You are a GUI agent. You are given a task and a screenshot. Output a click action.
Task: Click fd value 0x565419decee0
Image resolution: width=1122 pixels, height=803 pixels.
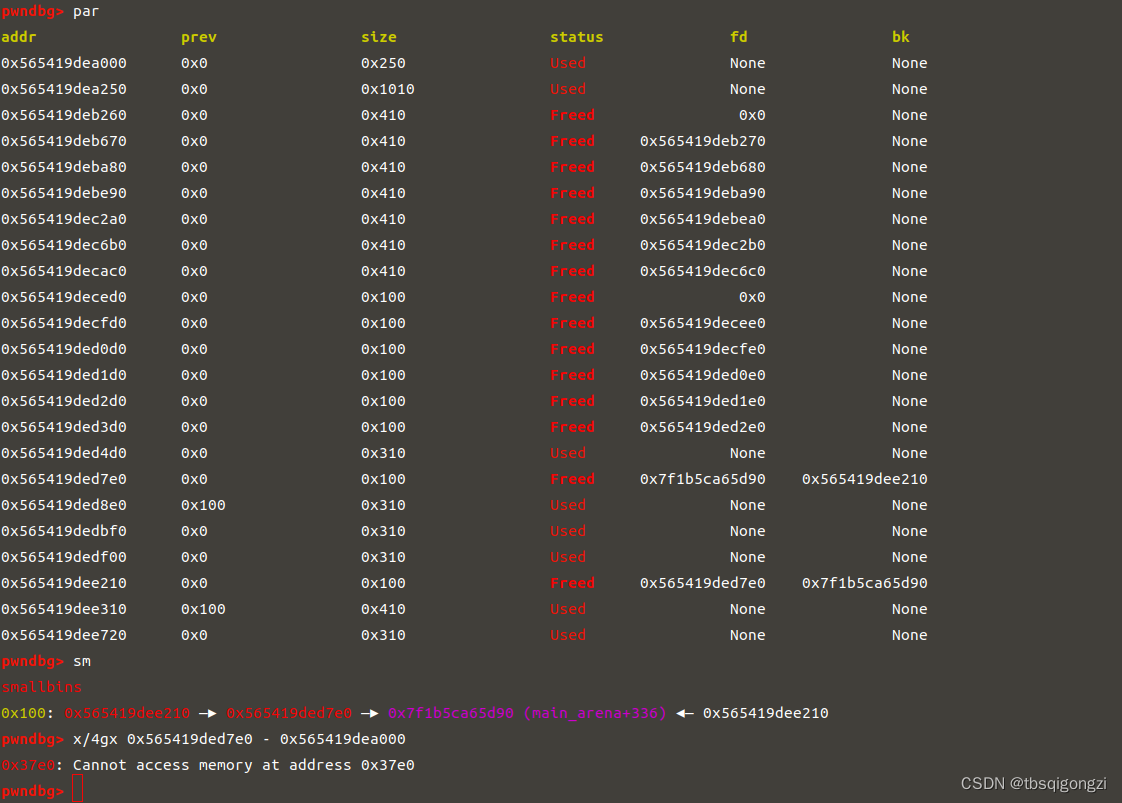click(703, 323)
